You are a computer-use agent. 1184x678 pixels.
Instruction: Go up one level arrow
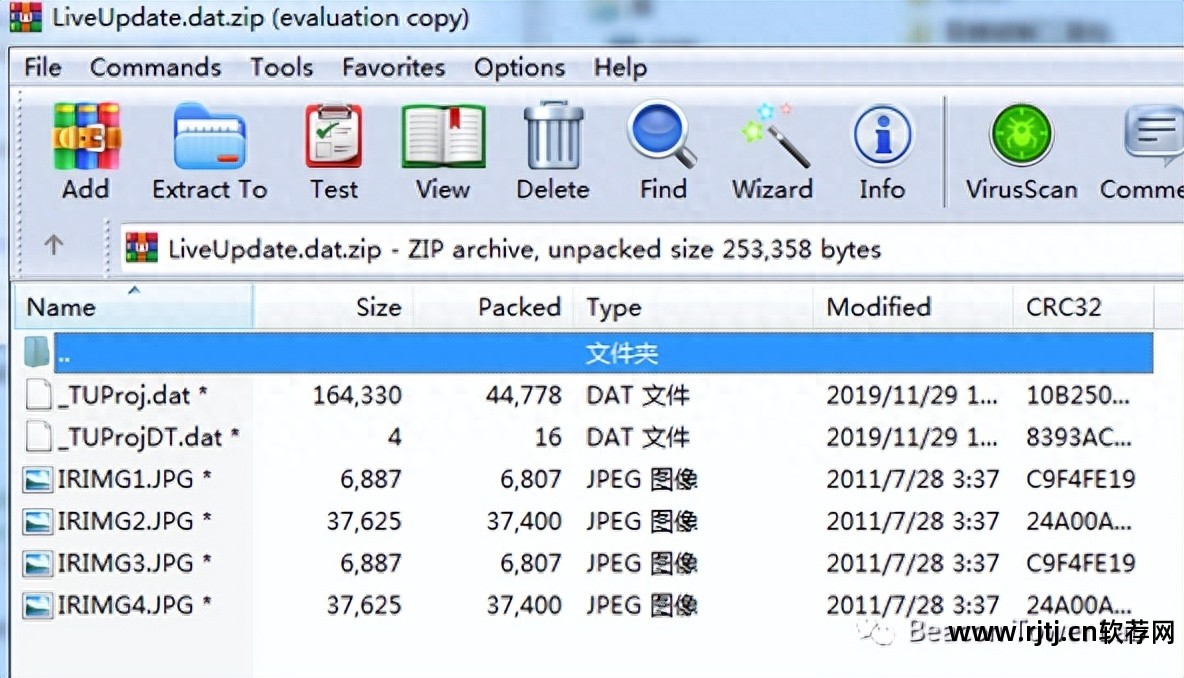click(53, 245)
